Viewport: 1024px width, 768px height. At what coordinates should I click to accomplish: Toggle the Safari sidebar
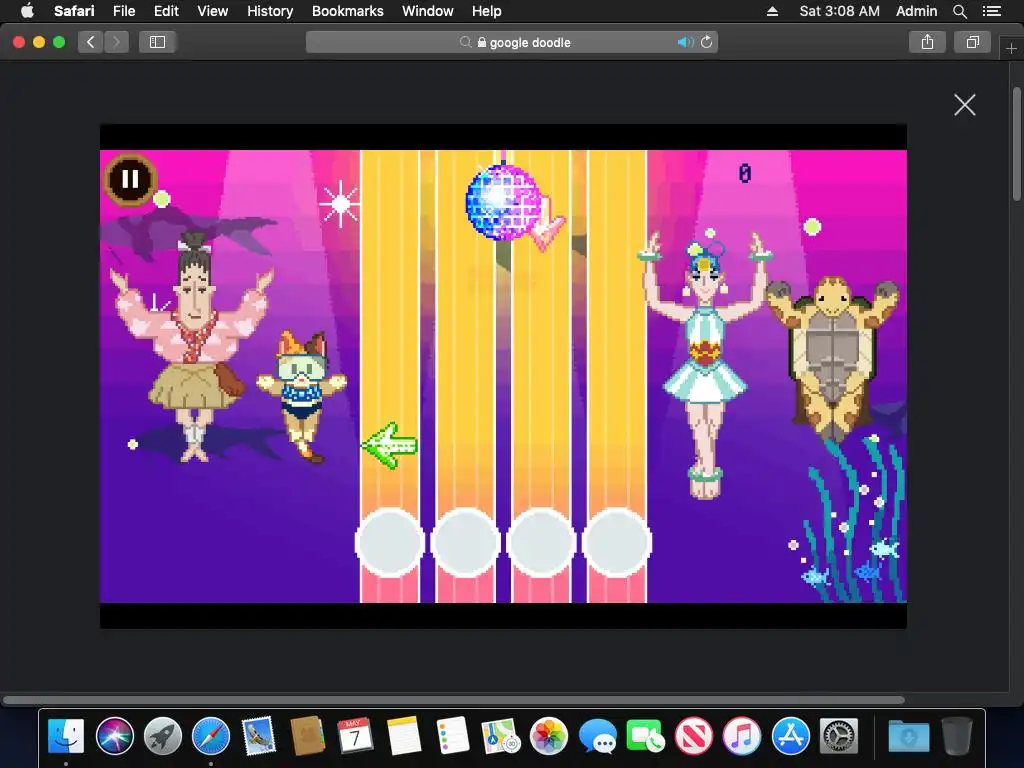pyautogui.click(x=157, y=42)
